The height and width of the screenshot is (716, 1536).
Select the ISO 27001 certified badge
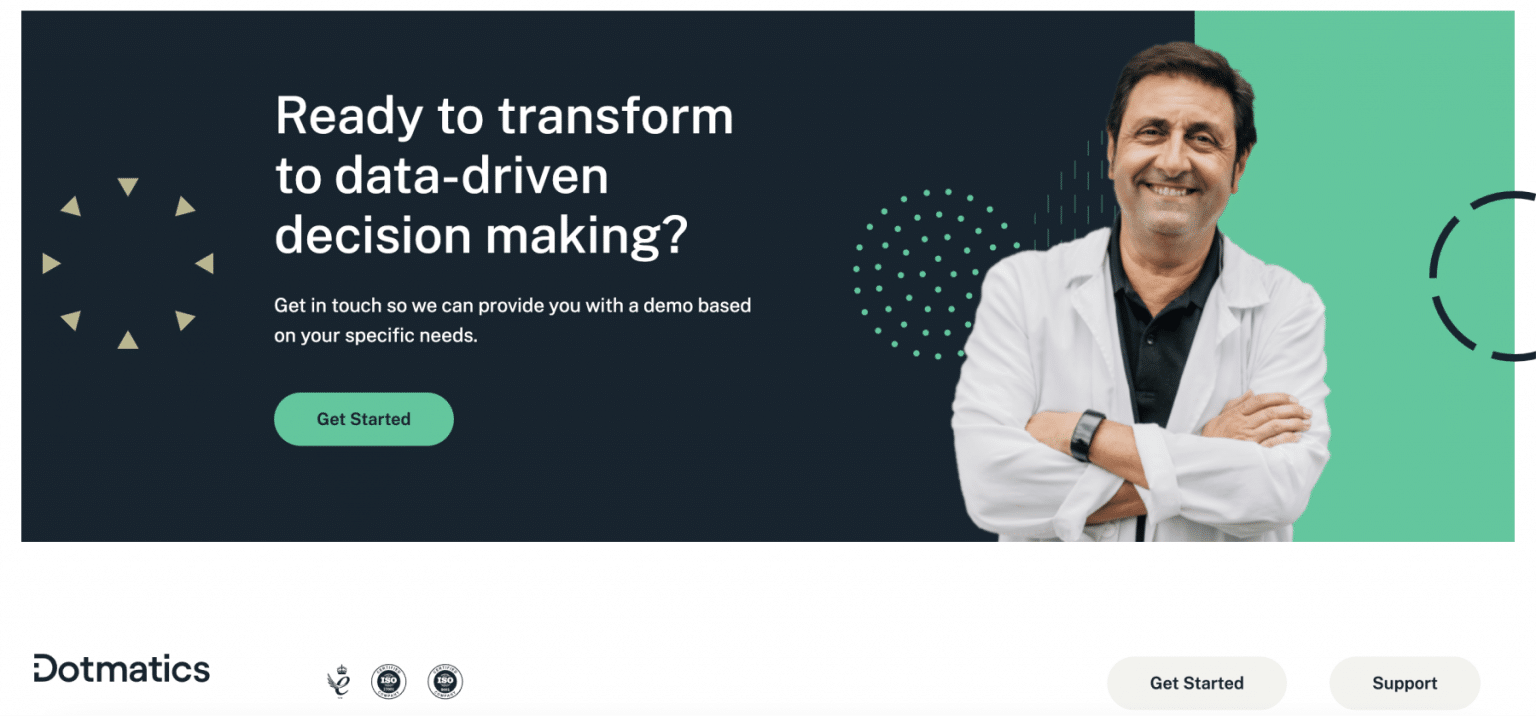click(x=389, y=682)
